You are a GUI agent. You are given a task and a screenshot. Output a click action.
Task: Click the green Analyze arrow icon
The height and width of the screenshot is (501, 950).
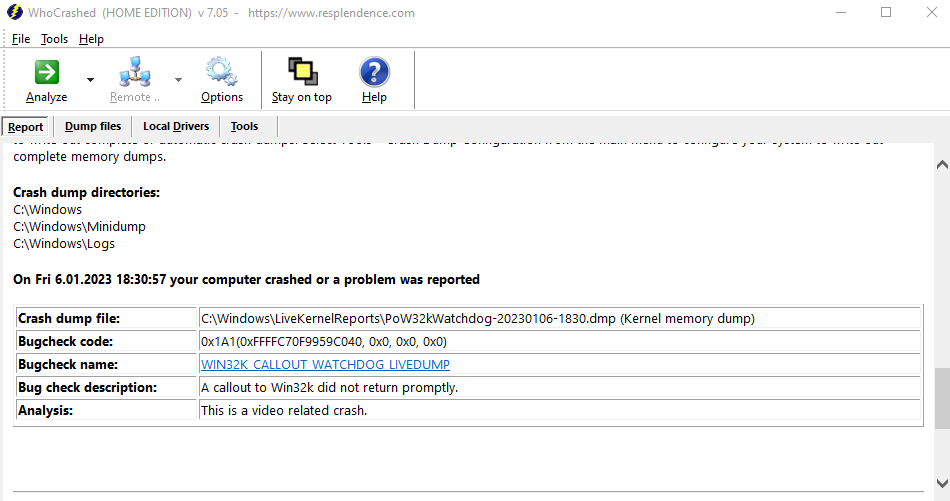pos(46,72)
